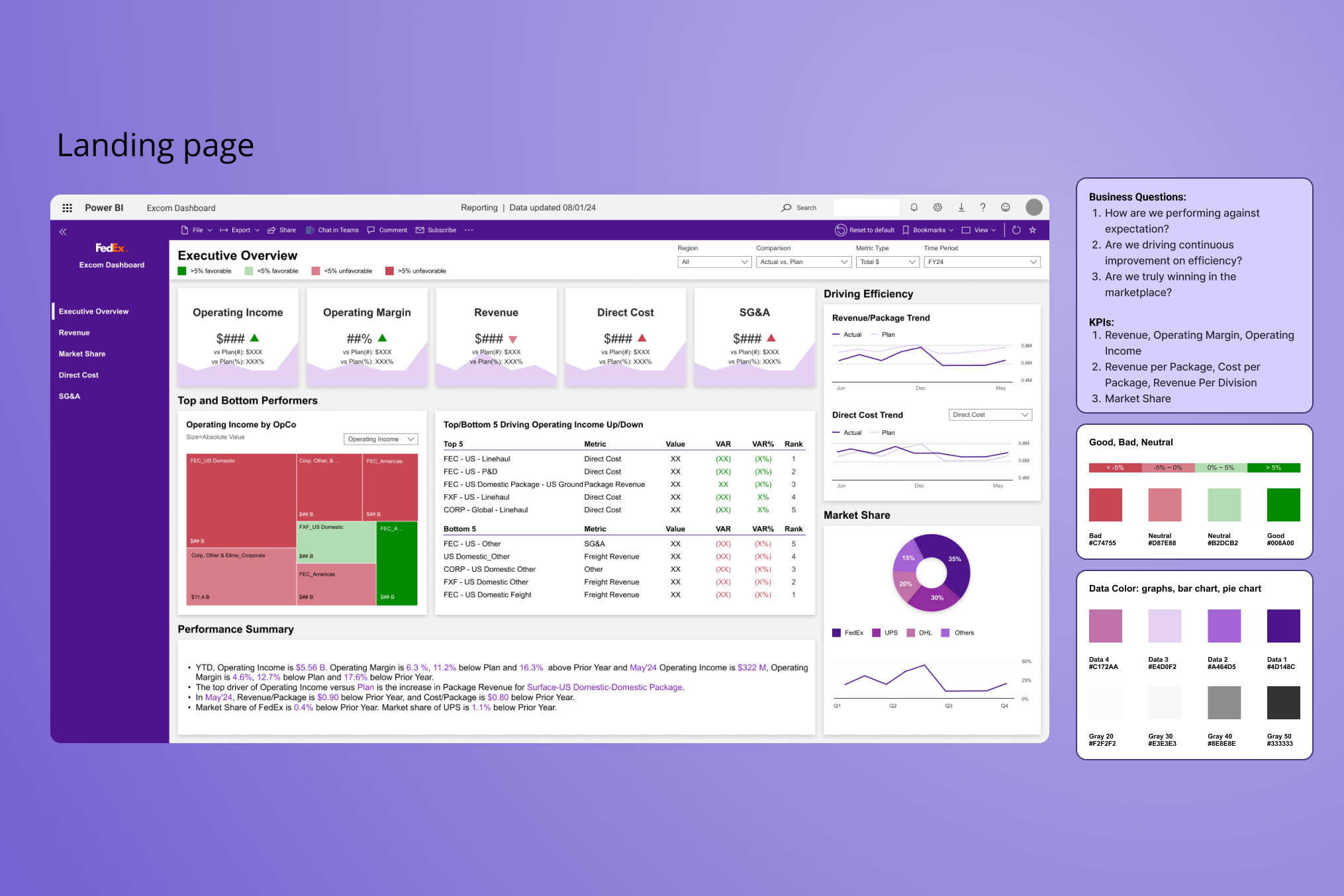The width and height of the screenshot is (1344, 896).
Task: Click the Surface-US Domestic-Domestic Package link text
Action: point(604,688)
